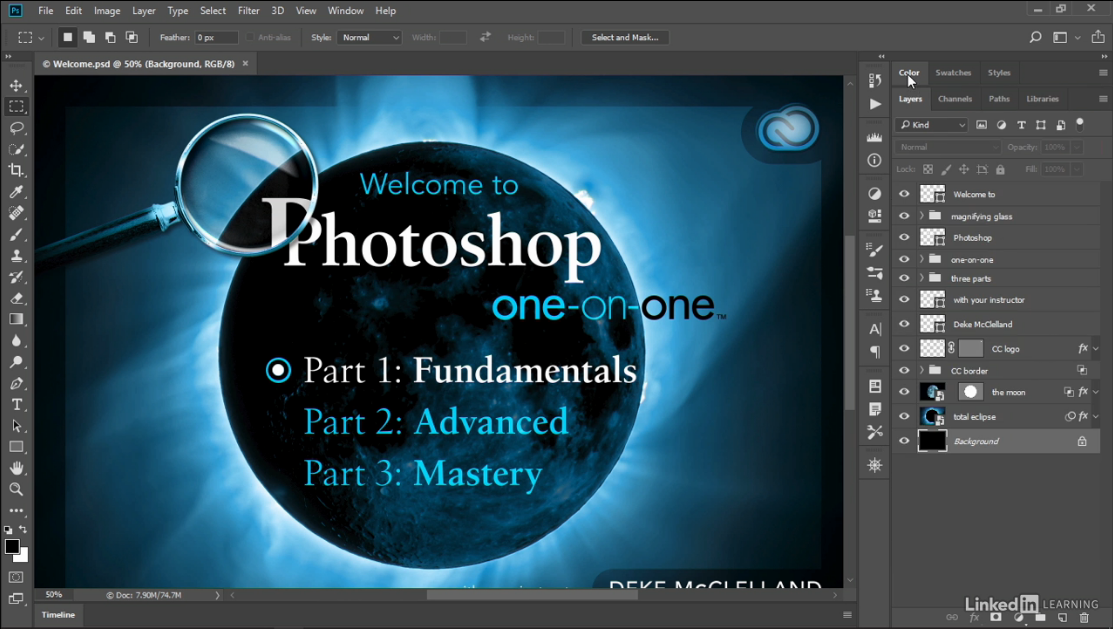Hide the Deke McClelland layer
Image resolution: width=1113 pixels, height=629 pixels.
click(904, 324)
